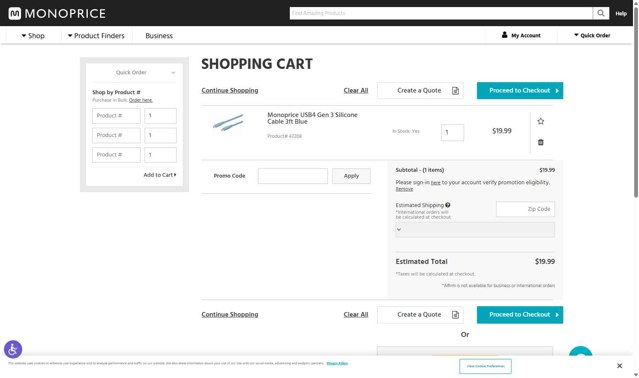Click the second quick order quantity field
Screen dimensions: 639x378
click(160, 135)
